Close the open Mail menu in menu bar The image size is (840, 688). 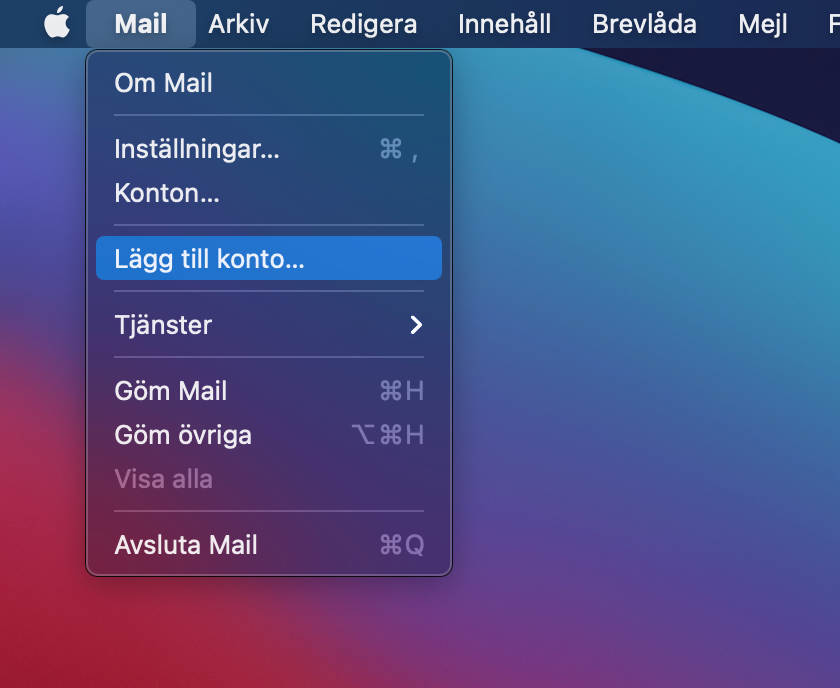click(141, 24)
